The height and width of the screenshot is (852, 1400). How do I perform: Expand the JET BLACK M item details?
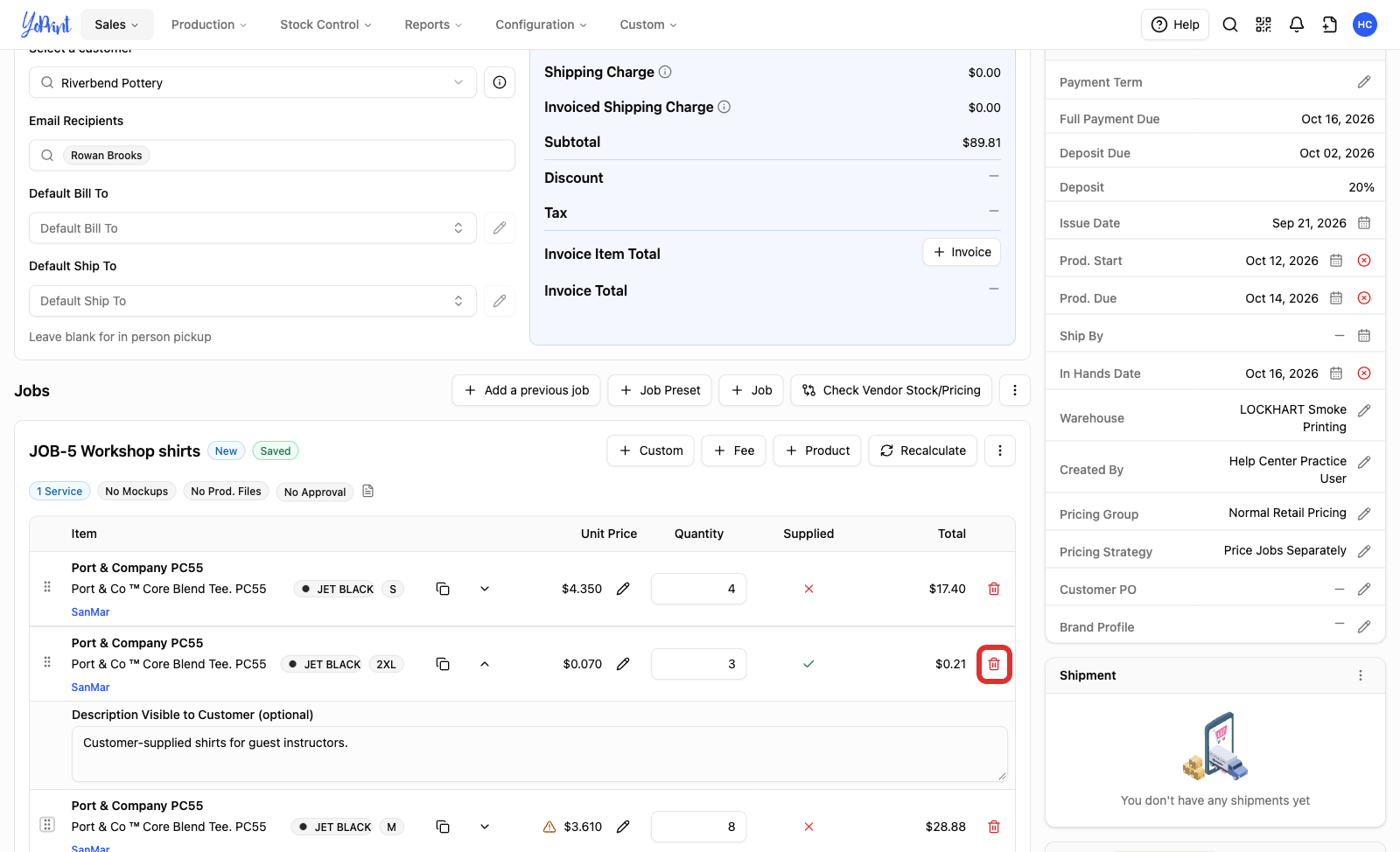click(x=485, y=827)
